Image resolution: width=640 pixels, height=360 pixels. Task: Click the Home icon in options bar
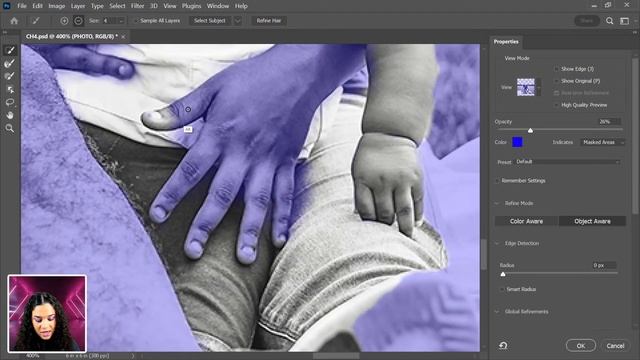14,21
